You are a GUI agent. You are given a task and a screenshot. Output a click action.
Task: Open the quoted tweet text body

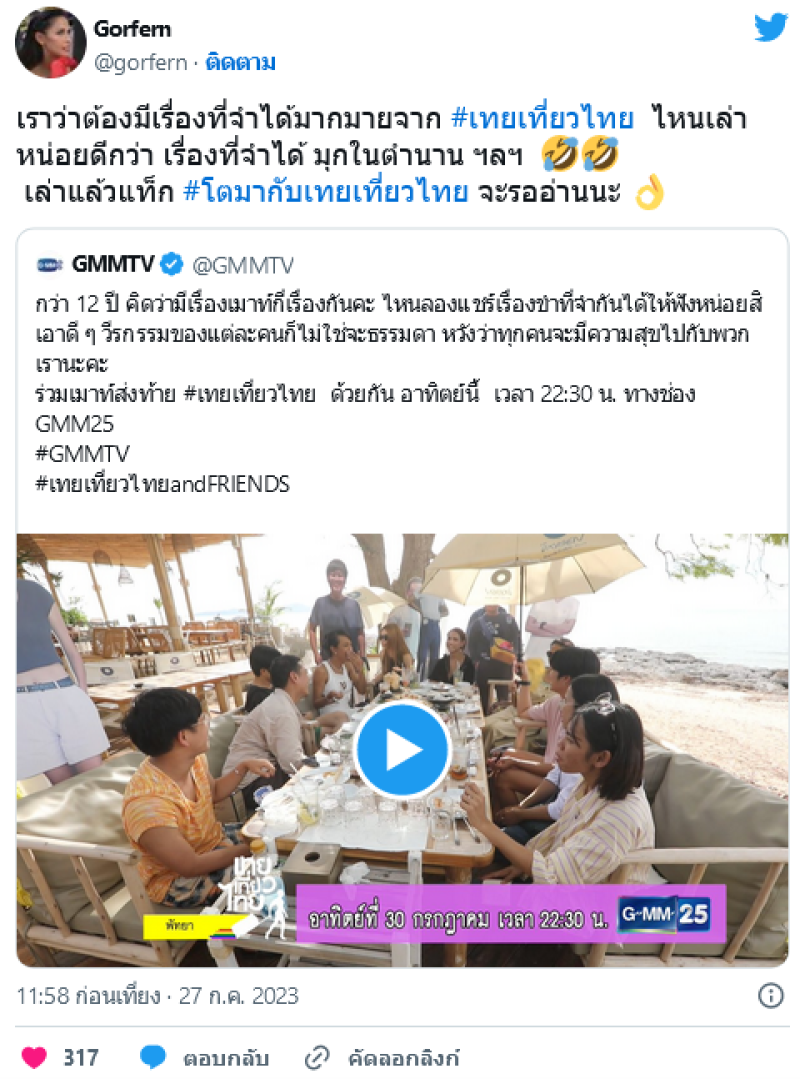coord(399,394)
